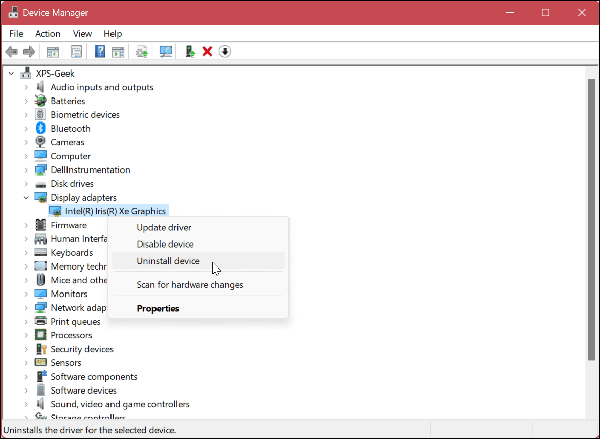
Task: Click the Disk drives icon
Action: click(x=40, y=184)
